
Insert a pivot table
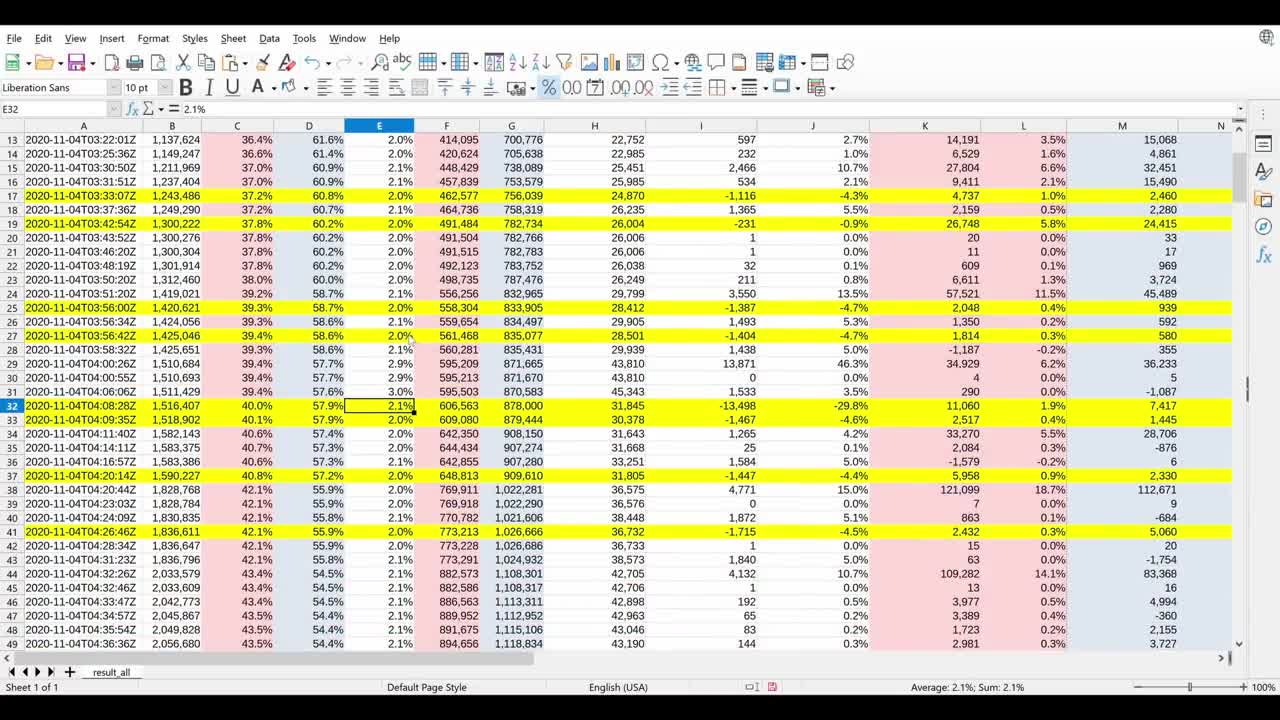pyautogui.click(x=635, y=62)
